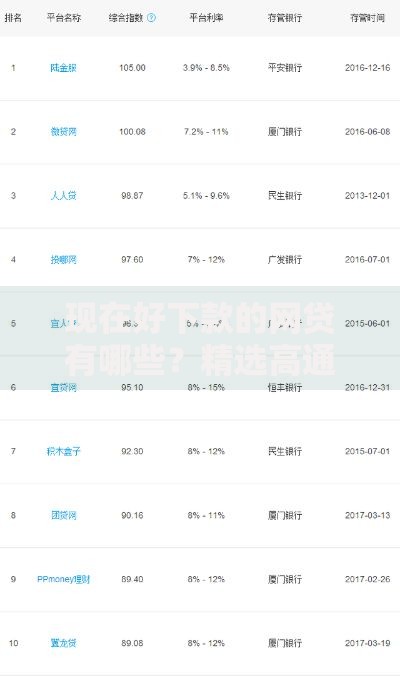Click the 平台利率 column header
The image size is (400, 676).
click(206, 18)
